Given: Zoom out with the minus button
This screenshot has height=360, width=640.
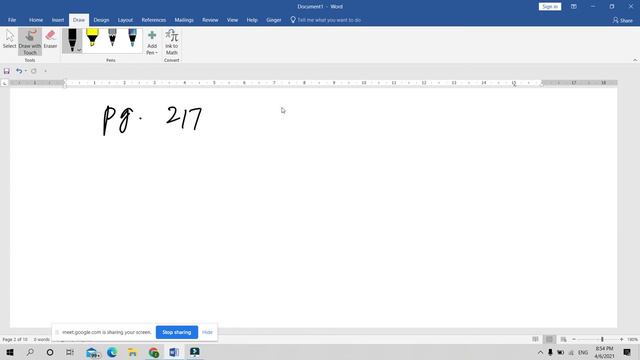Looking at the screenshot, I should [x=573, y=339].
